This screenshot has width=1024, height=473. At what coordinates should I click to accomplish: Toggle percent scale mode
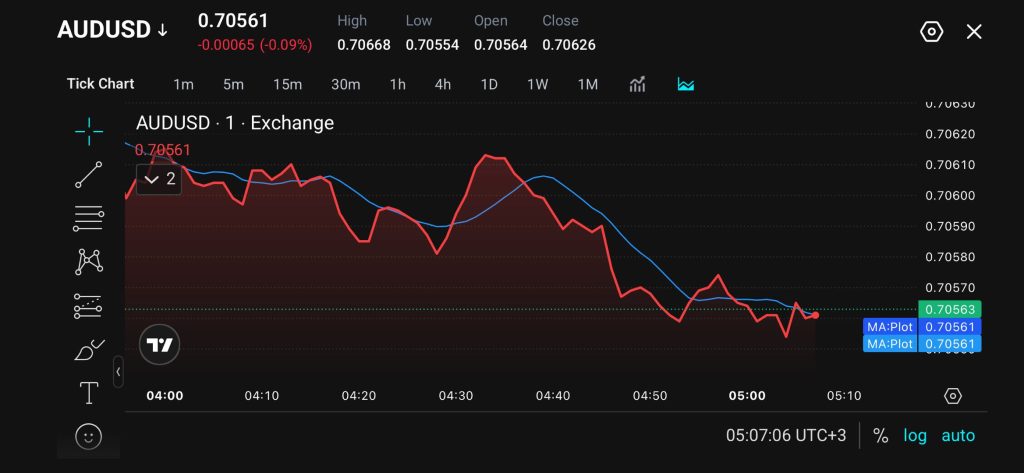click(880, 436)
